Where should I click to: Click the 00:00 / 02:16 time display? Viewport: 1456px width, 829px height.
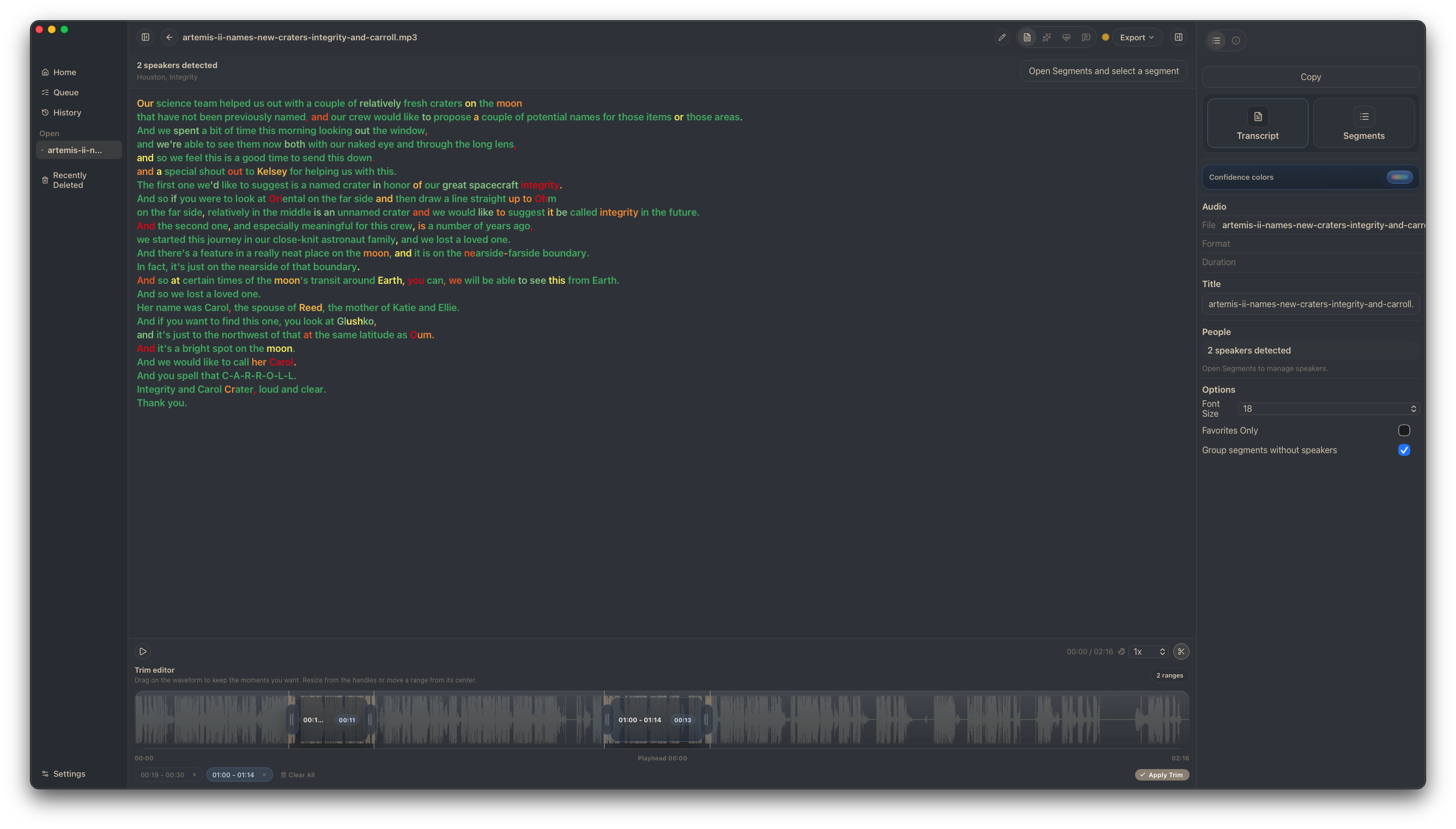pyautogui.click(x=1089, y=652)
